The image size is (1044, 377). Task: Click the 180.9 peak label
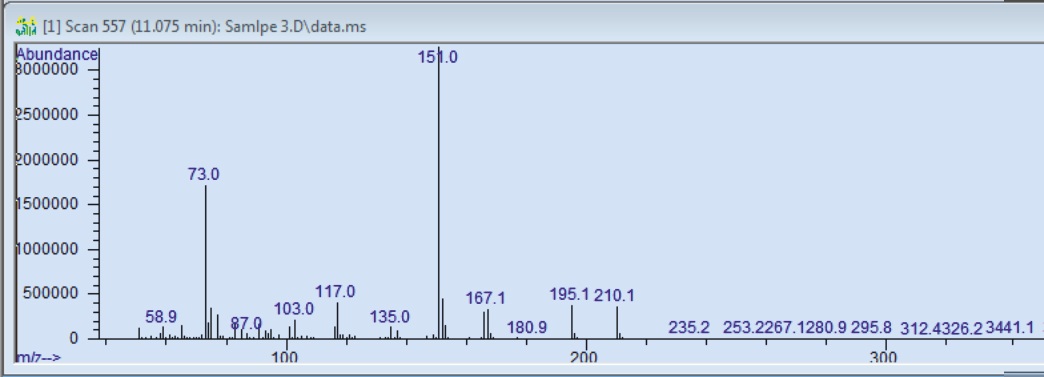[x=527, y=328]
